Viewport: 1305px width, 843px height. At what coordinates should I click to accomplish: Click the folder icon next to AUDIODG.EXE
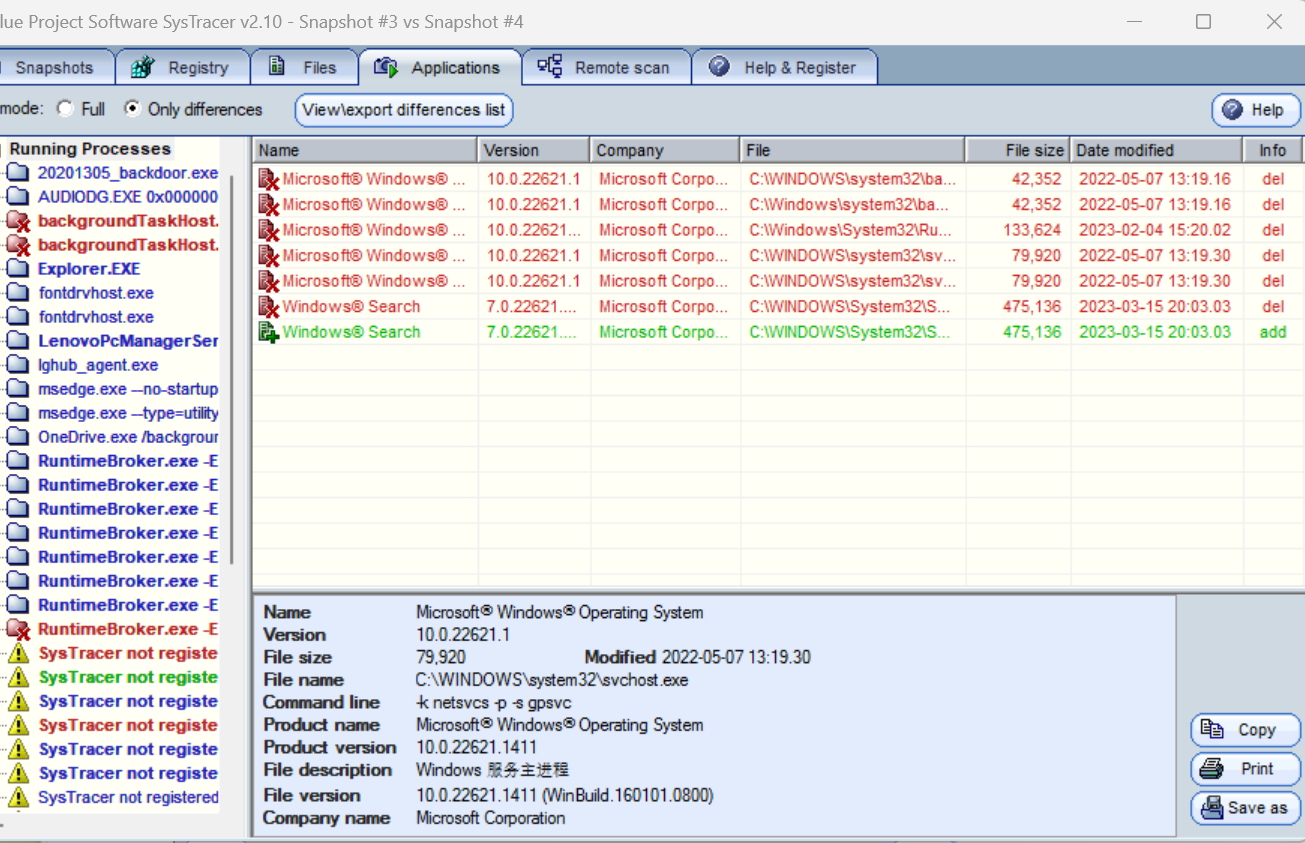17,197
